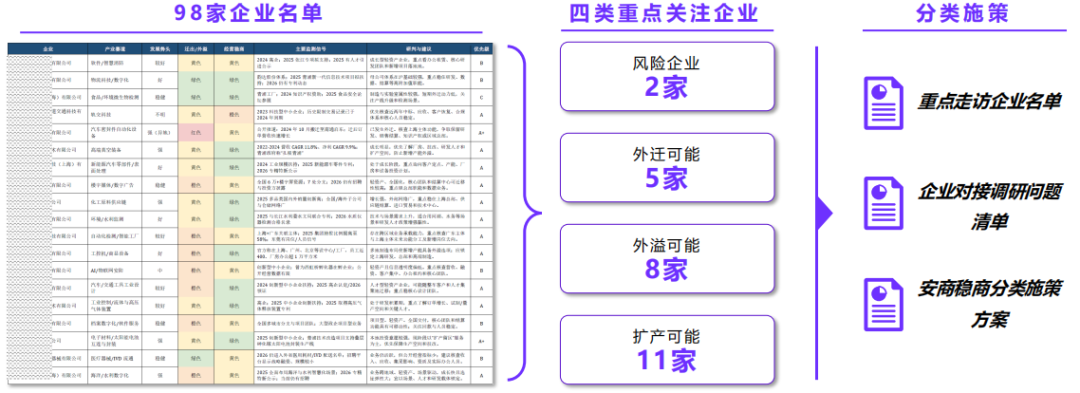Click the 高端真空装备 industry cell
The width and height of the screenshot is (1080, 393).
click(115, 149)
